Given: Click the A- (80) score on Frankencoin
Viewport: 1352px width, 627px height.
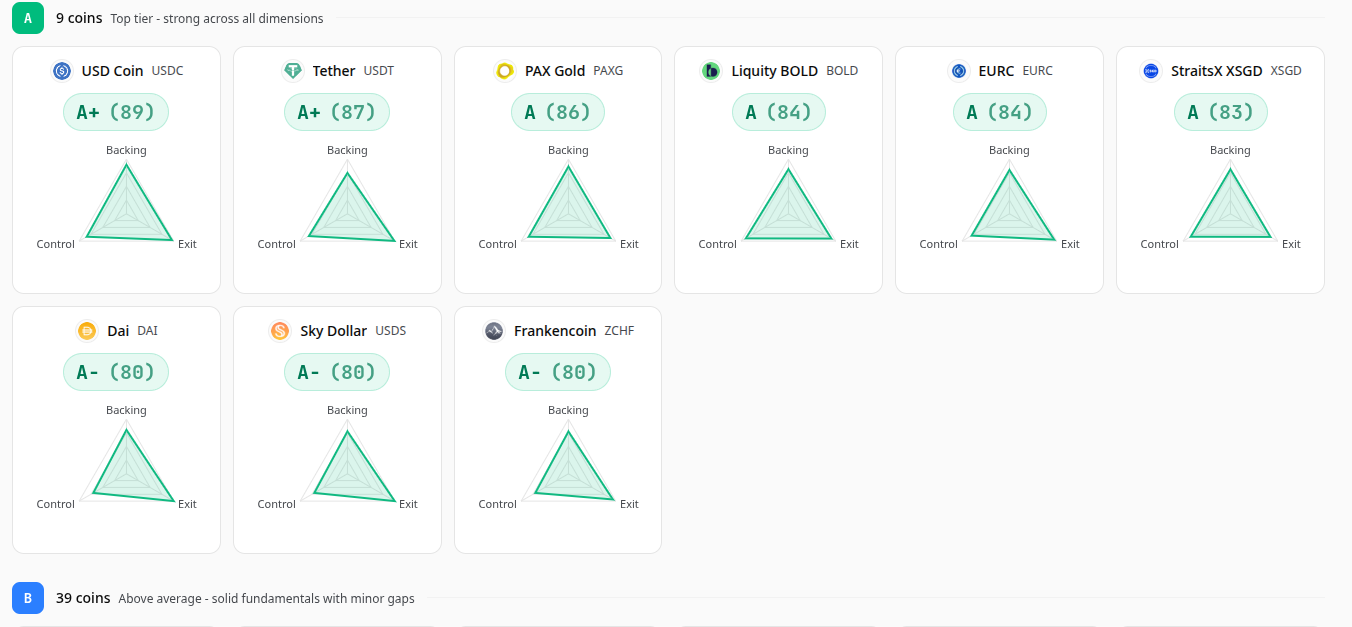Looking at the screenshot, I should (558, 372).
